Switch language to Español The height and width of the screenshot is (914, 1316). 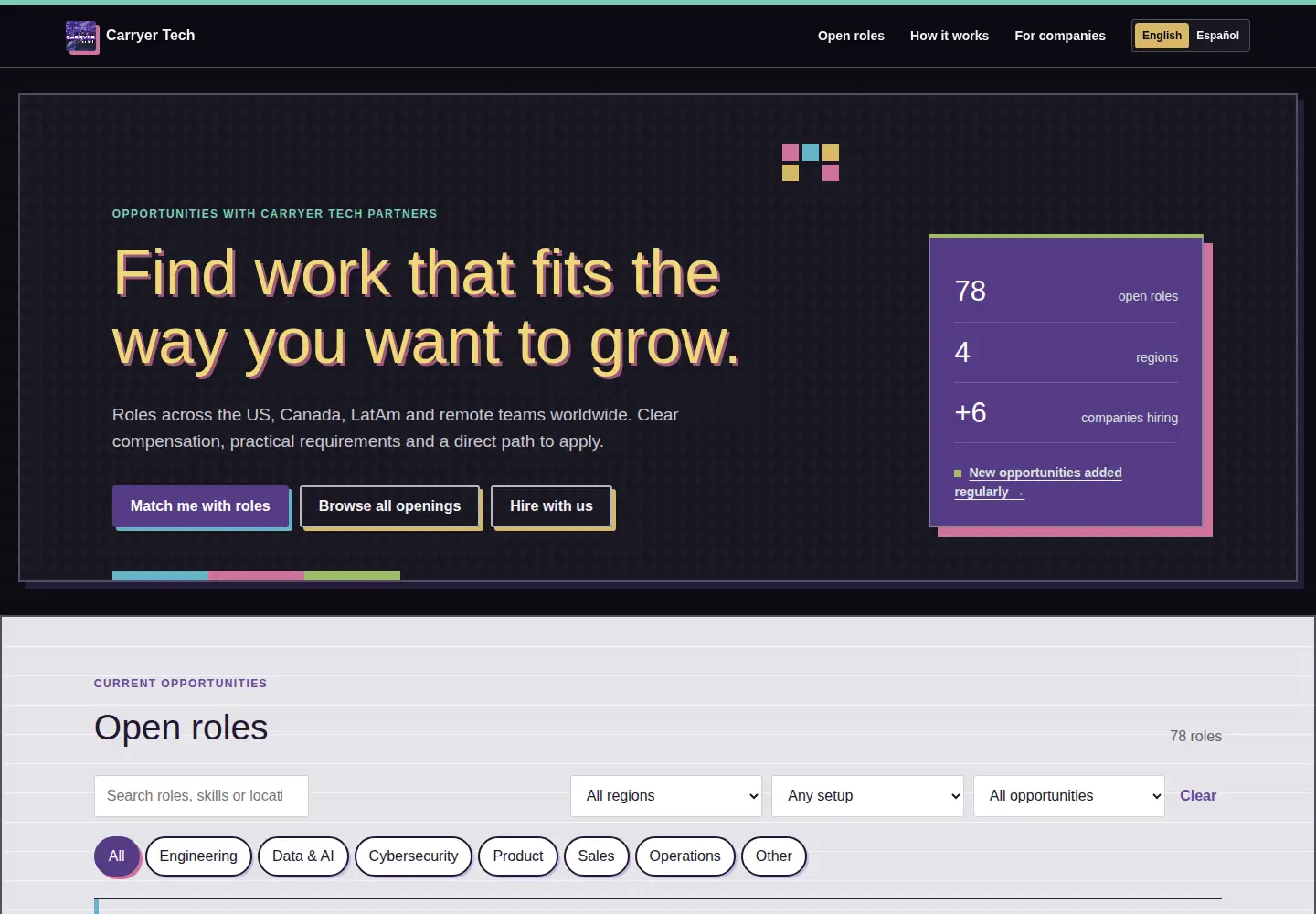point(1217,36)
